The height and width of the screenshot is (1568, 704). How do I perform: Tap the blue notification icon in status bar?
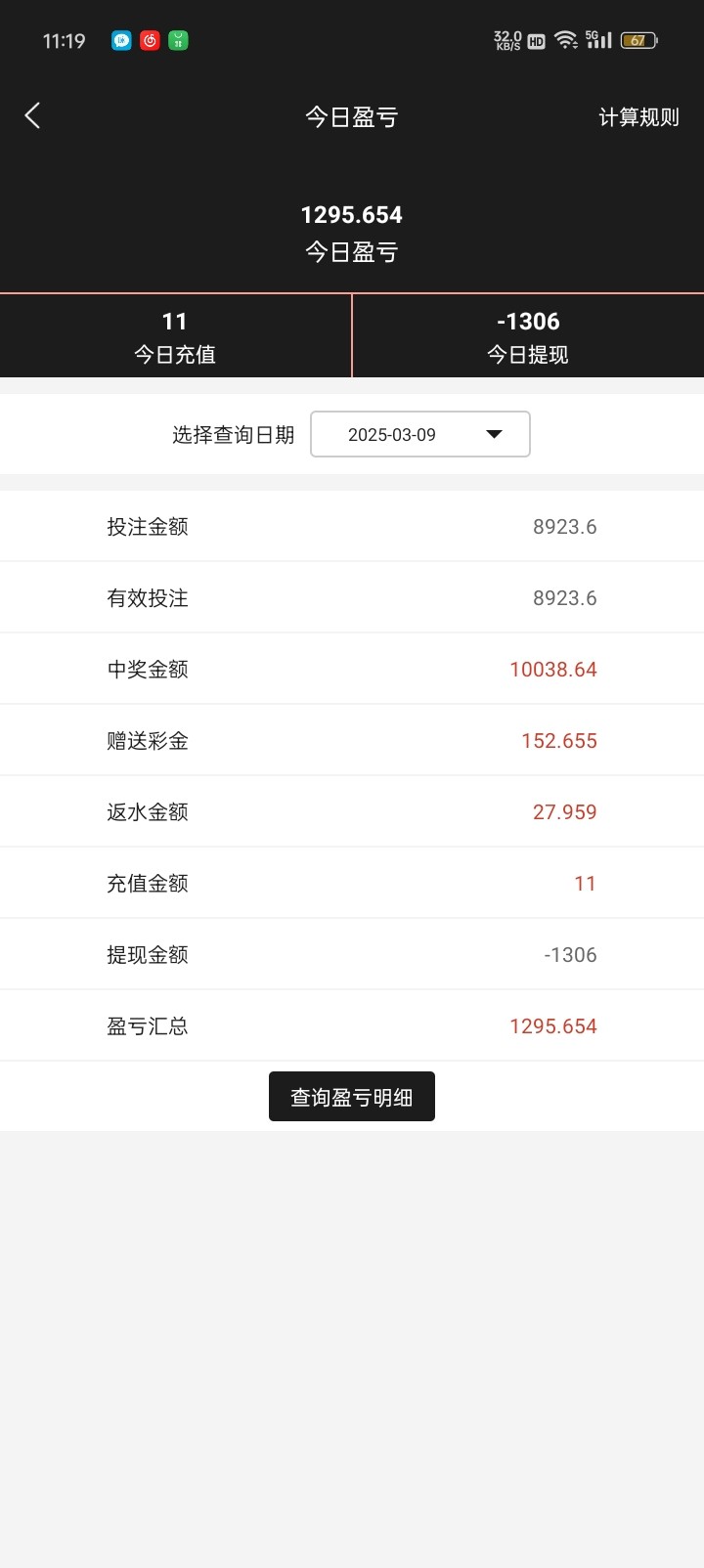121,41
